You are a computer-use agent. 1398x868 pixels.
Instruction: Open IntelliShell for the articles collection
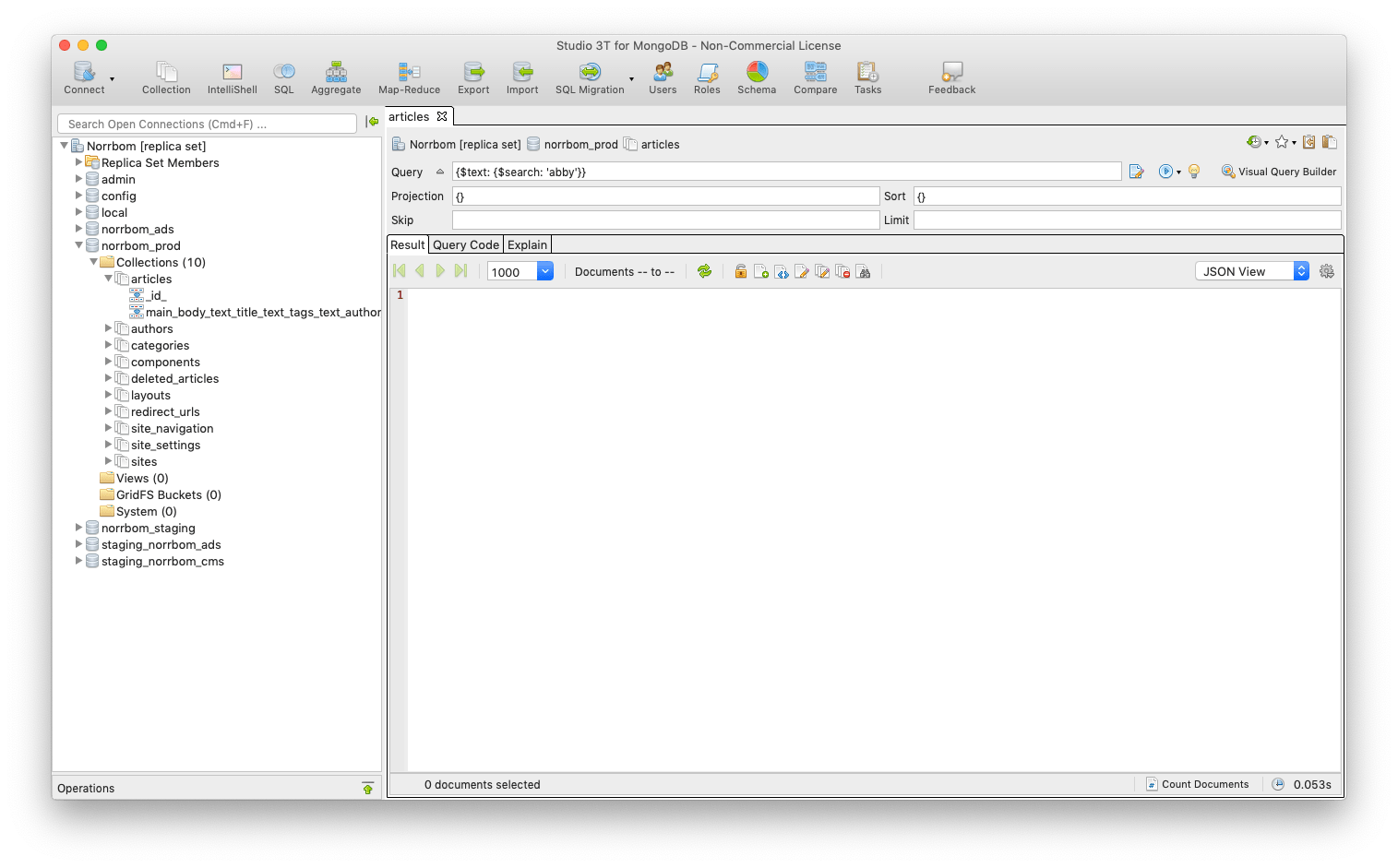point(231,77)
